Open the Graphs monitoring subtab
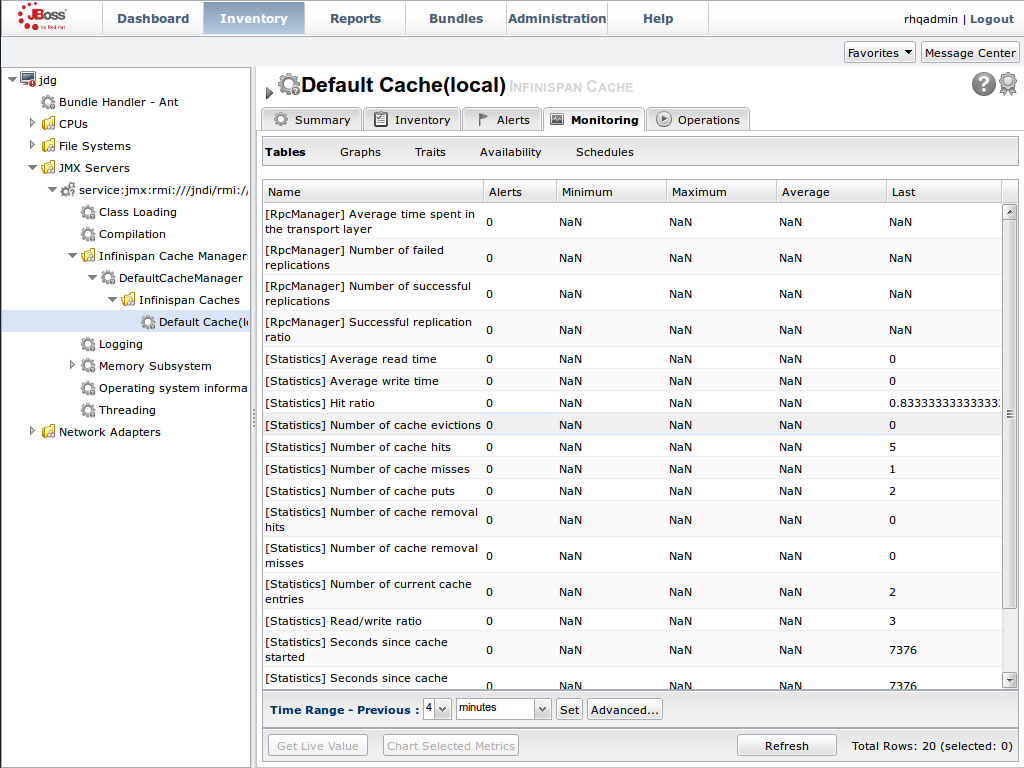This screenshot has height=768, width=1024. pyautogui.click(x=360, y=152)
